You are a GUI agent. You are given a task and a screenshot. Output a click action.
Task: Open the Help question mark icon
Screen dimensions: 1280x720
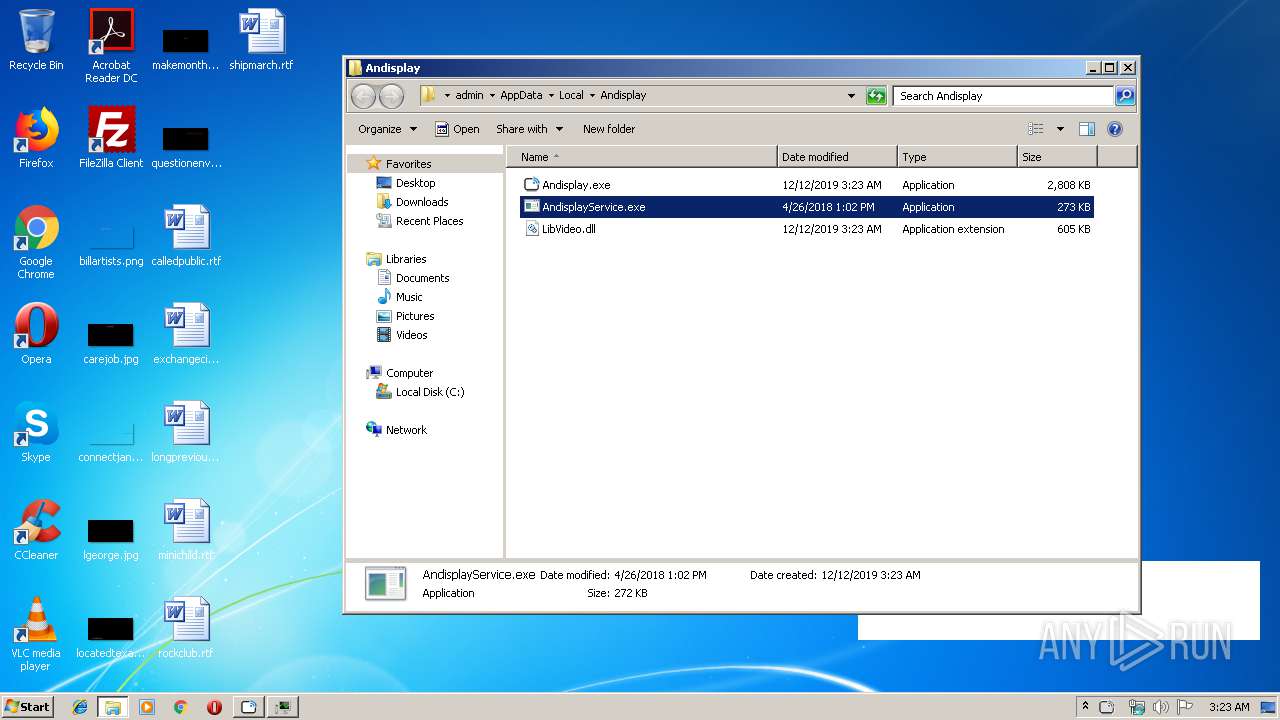click(1115, 129)
